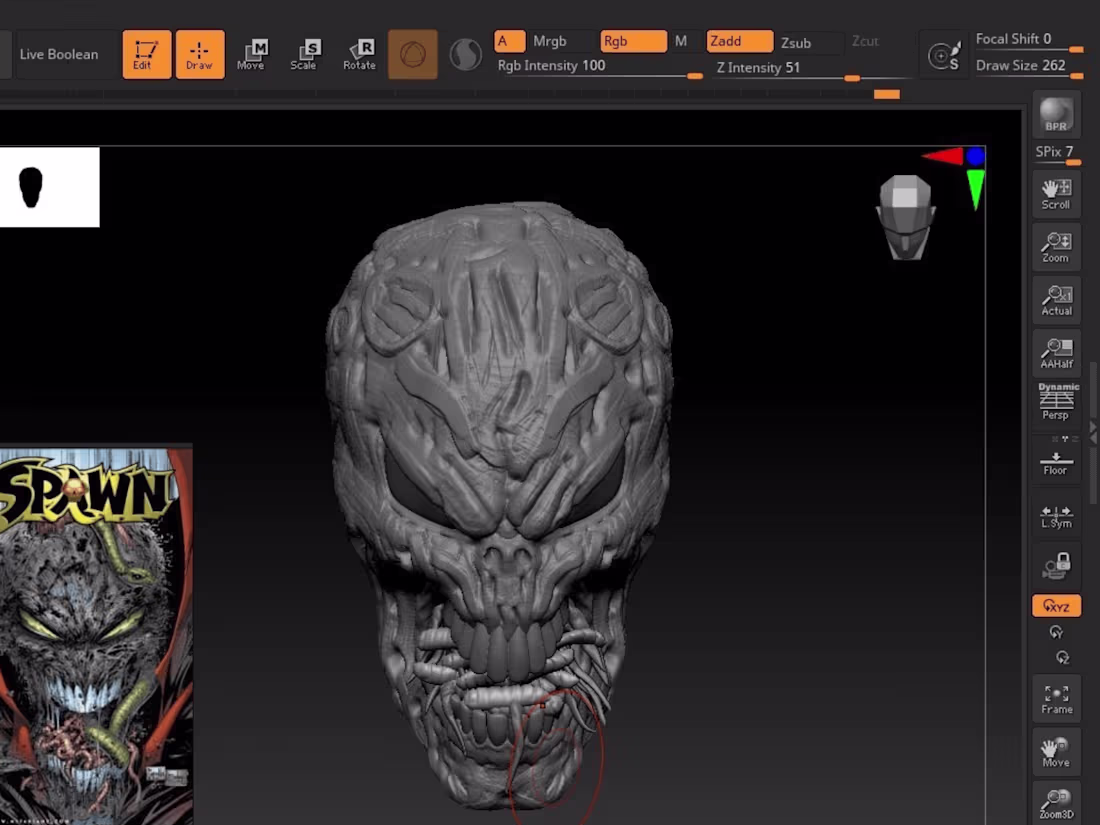This screenshot has height=825, width=1100.
Task: Toggle Edit mode on
Action: pyautogui.click(x=146, y=54)
